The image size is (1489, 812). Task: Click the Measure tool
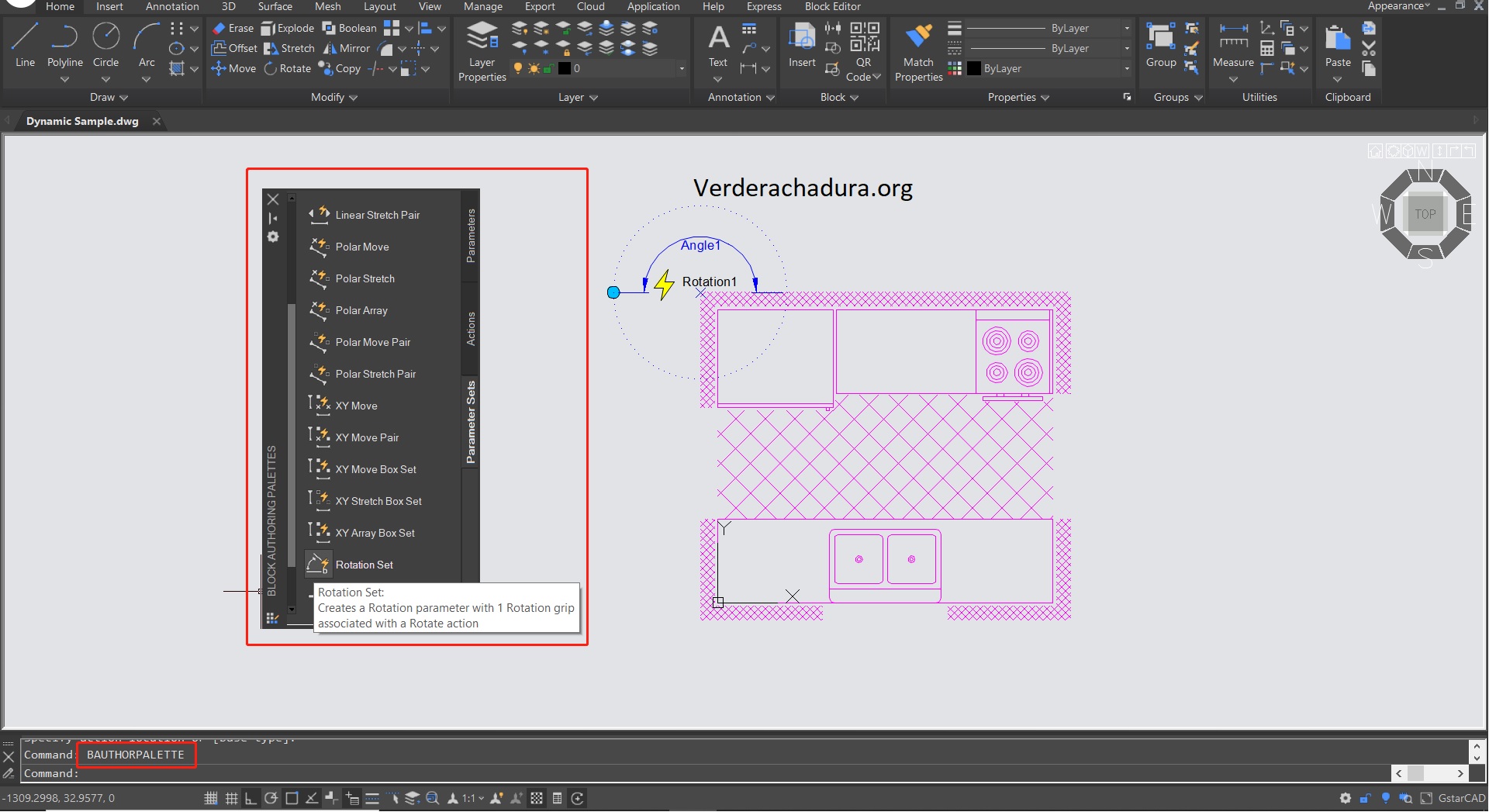pyautogui.click(x=1233, y=45)
